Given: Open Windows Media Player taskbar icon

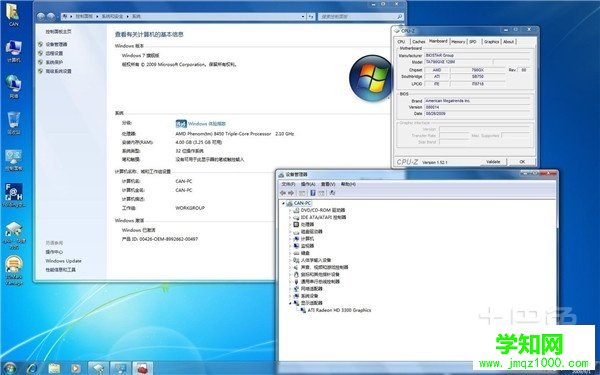Looking at the screenshot, I should point(75,368).
